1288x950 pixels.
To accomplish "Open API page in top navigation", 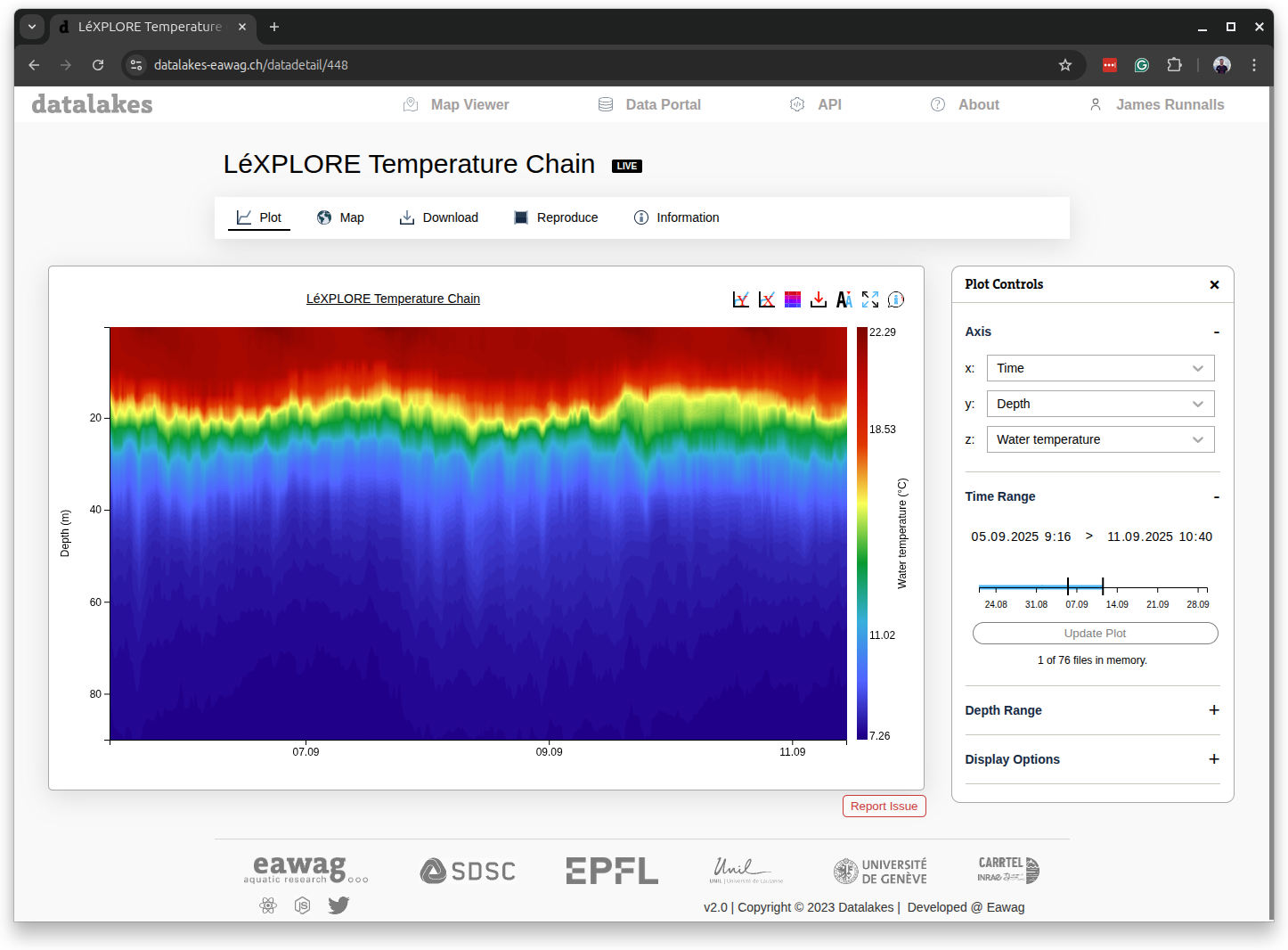I will click(816, 104).
